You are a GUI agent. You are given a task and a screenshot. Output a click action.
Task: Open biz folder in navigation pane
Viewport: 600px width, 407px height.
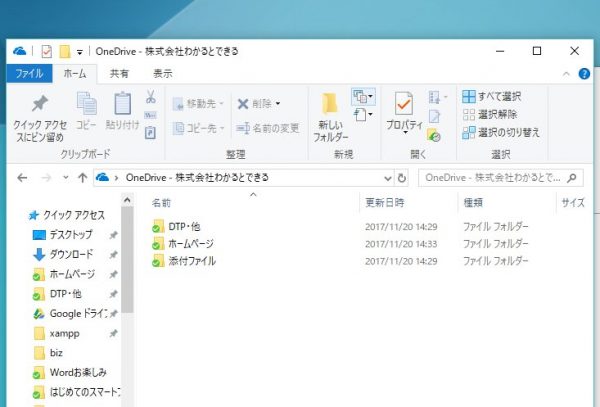[x=48, y=353]
